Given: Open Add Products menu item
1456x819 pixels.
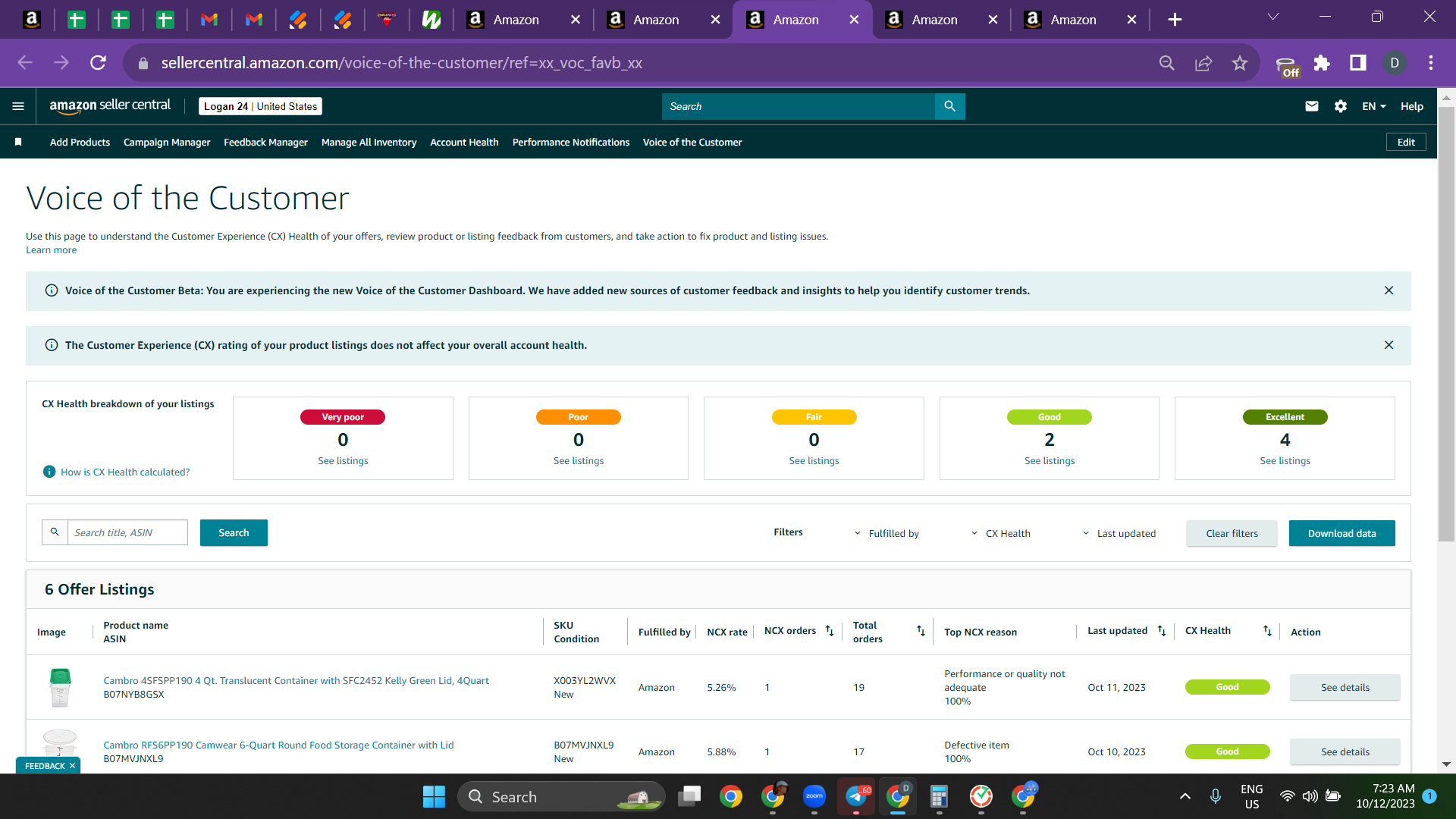Looking at the screenshot, I should [x=80, y=142].
